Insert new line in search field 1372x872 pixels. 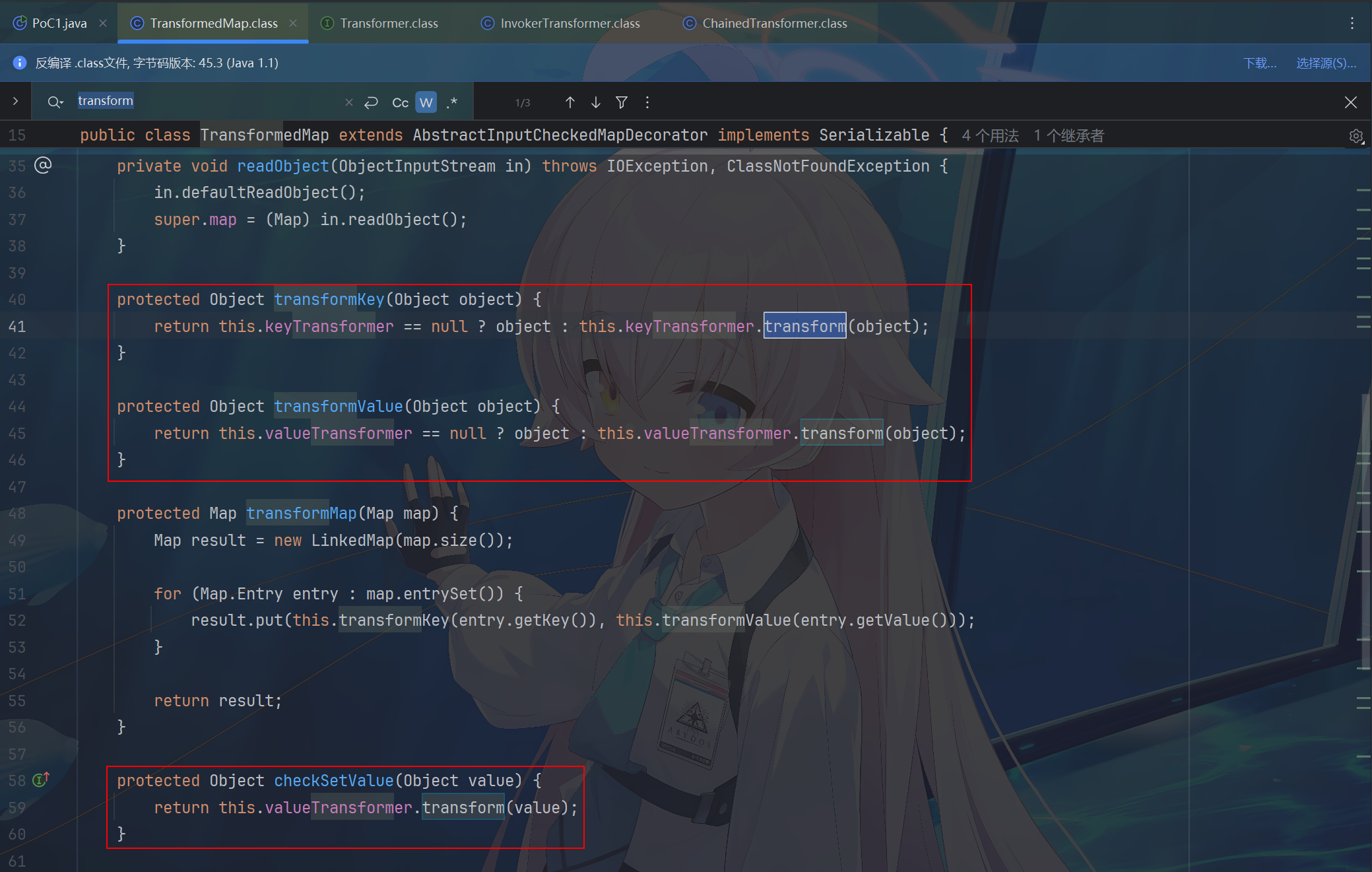(372, 102)
